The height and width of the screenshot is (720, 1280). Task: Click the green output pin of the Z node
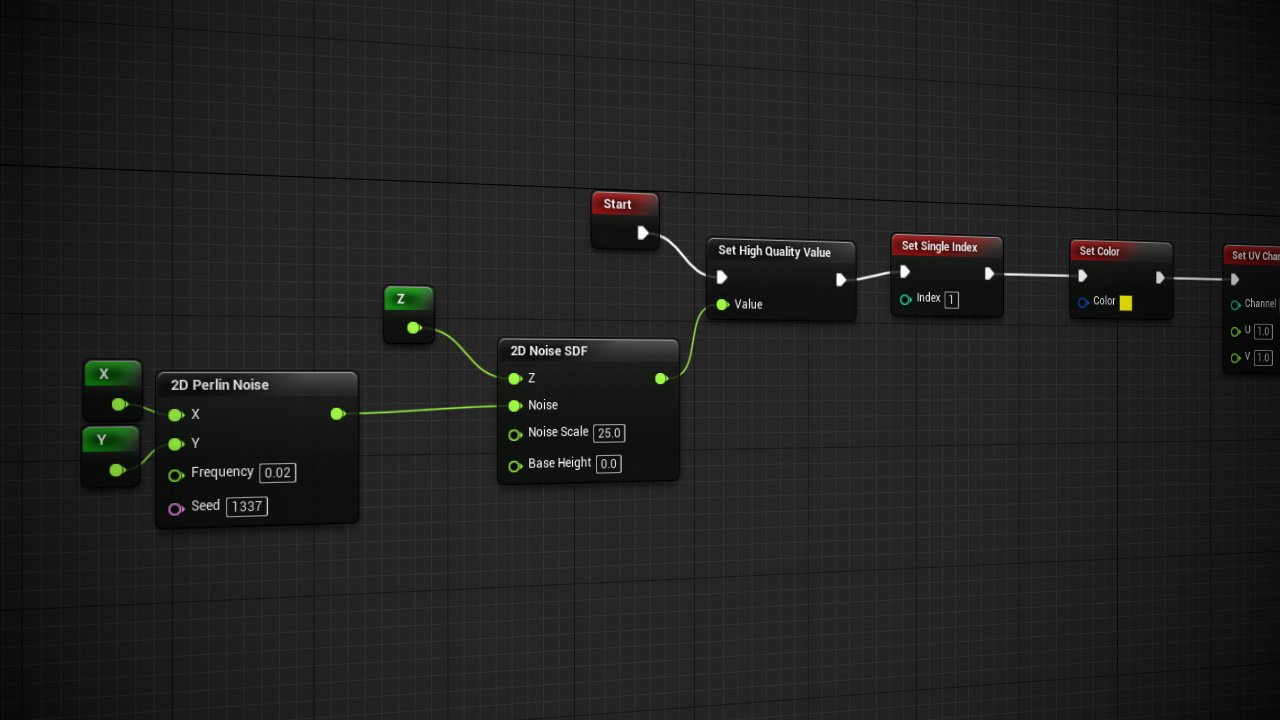point(414,327)
